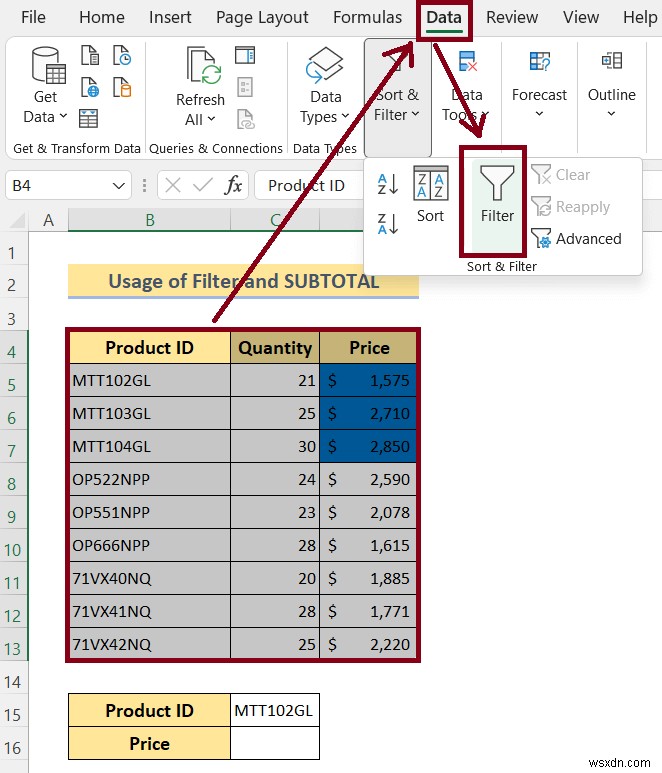662x773 pixels.
Task: Click the Quantity header cell
Action: (275, 348)
